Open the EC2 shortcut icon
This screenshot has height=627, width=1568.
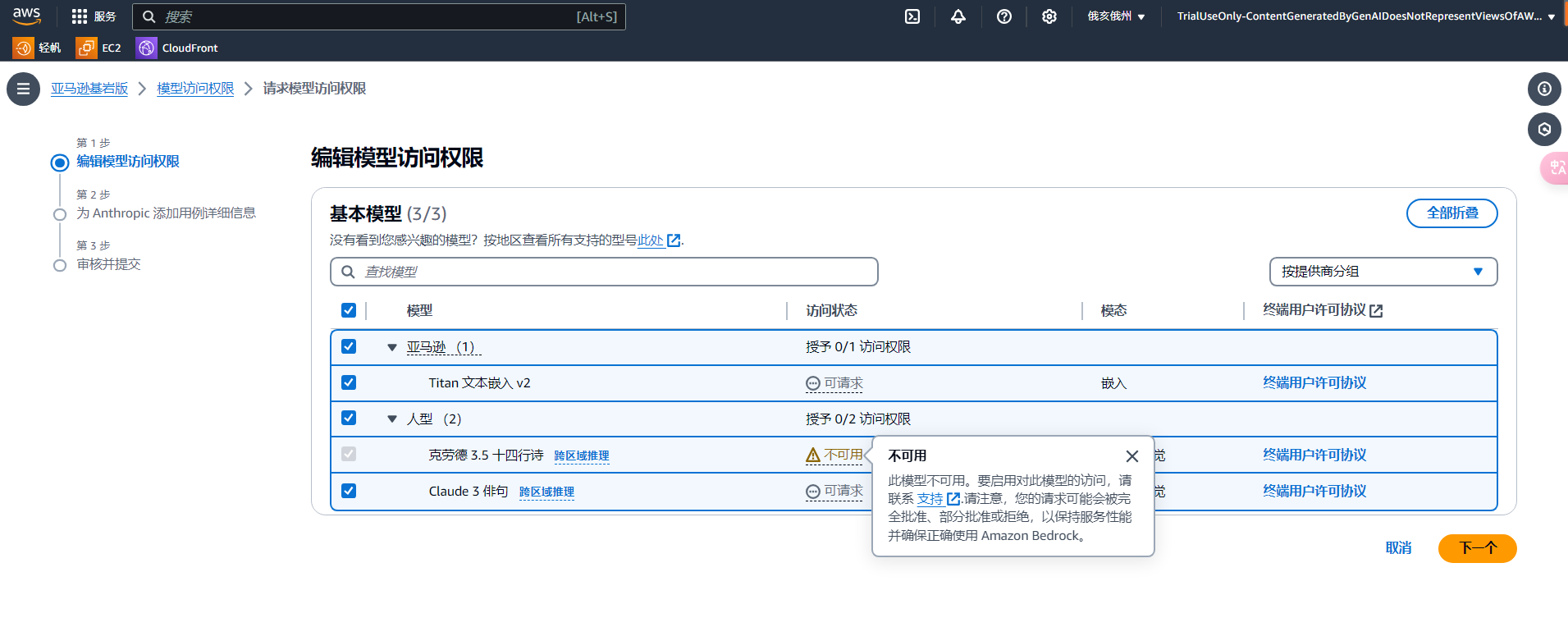86,48
